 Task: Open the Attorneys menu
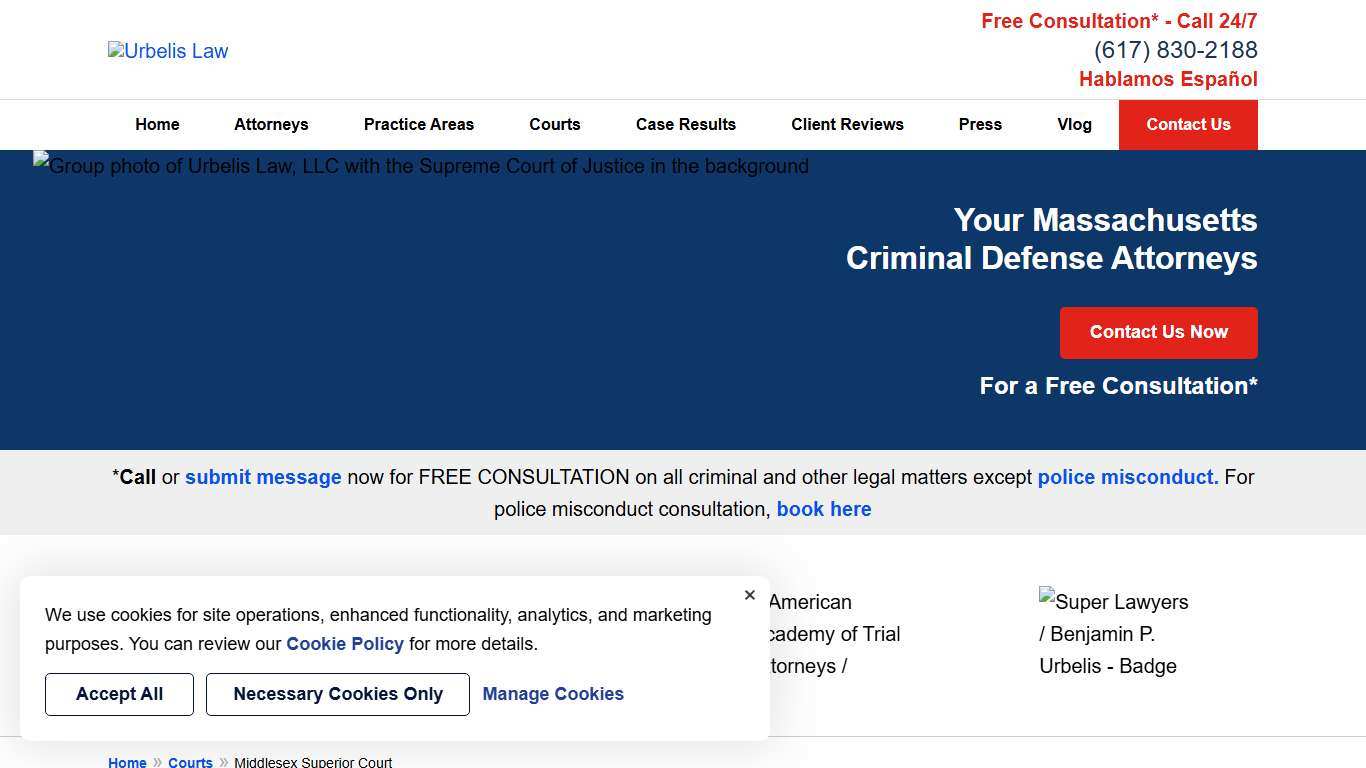(271, 124)
